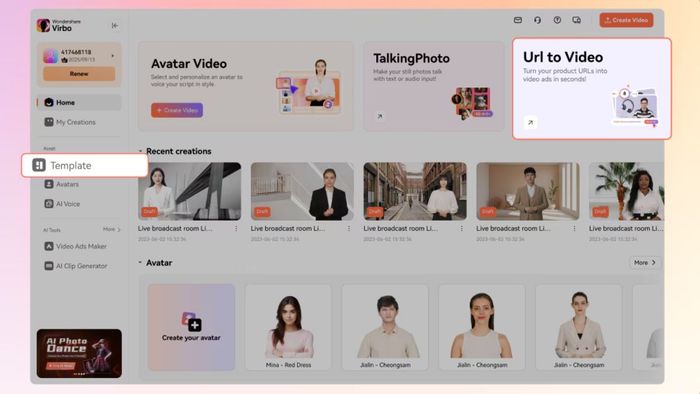Select the male Jialin - Cheongsam avatar
Screen dimensions: 700x394
[385, 327]
